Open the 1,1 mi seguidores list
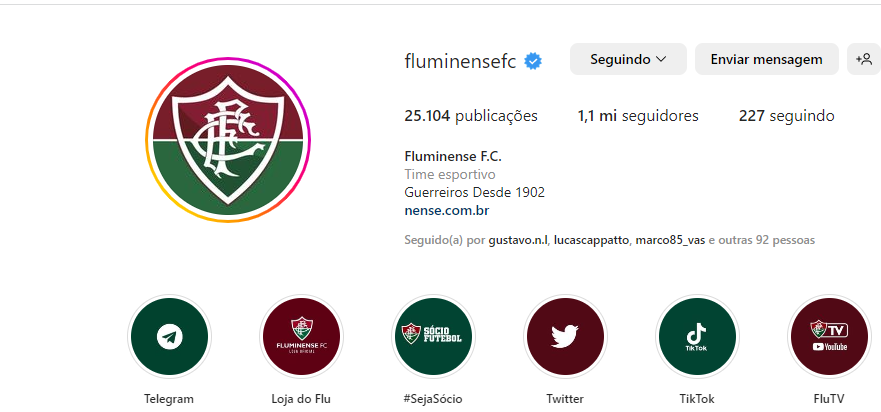Screen dimensions: 881x412 tap(638, 116)
